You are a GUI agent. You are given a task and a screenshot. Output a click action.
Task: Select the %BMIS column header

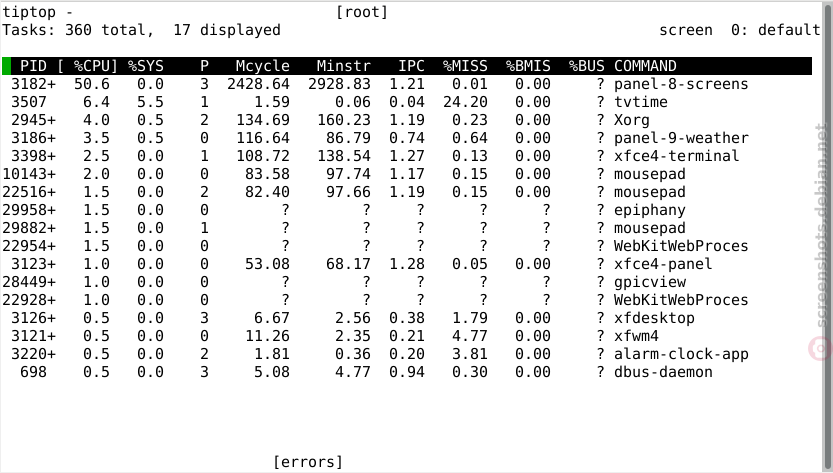[x=528, y=66]
